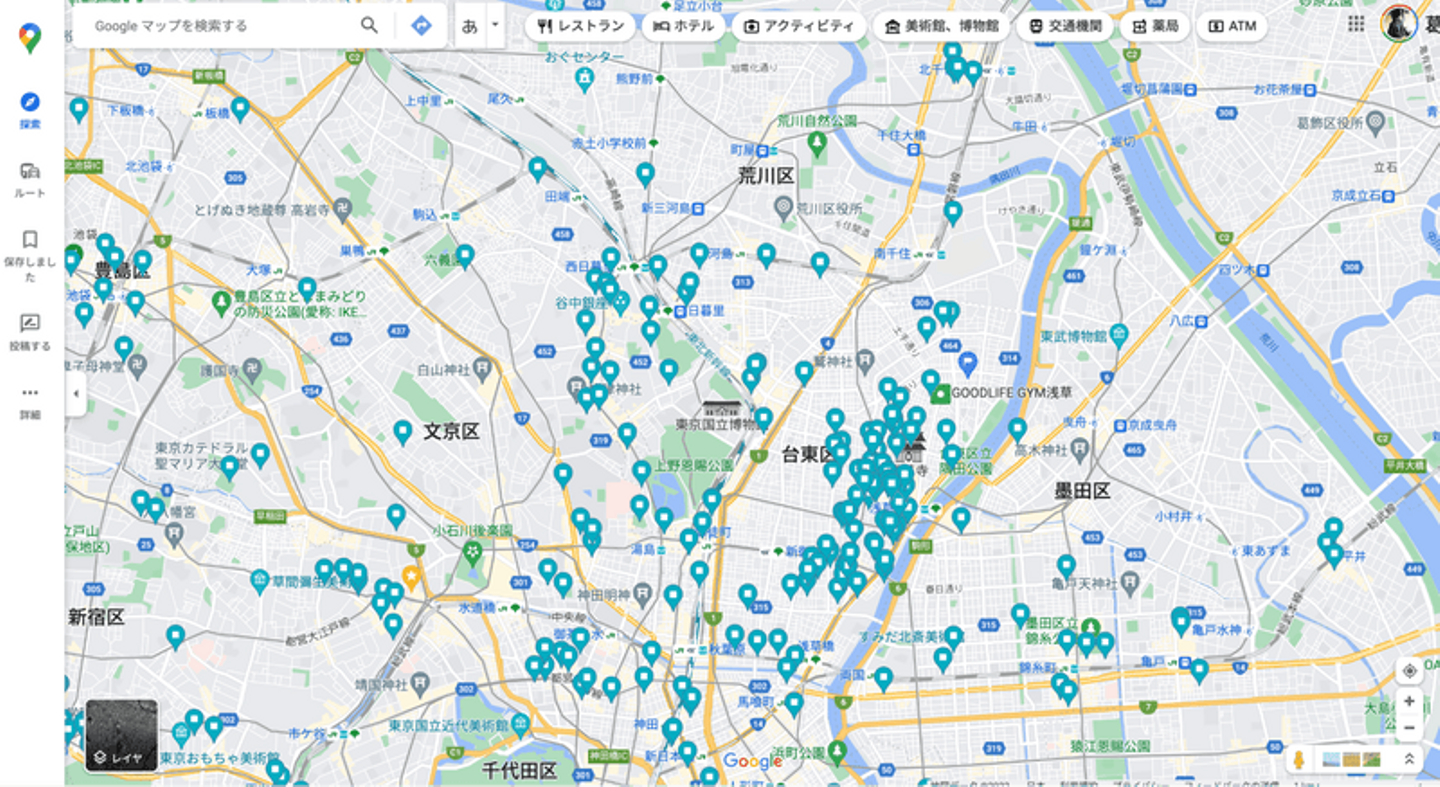
Task: Click the あ input mode button
Action: 470,25
